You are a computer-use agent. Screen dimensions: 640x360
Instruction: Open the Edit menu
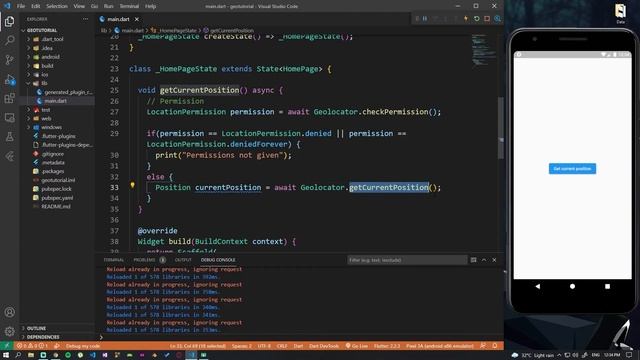coord(36,6)
